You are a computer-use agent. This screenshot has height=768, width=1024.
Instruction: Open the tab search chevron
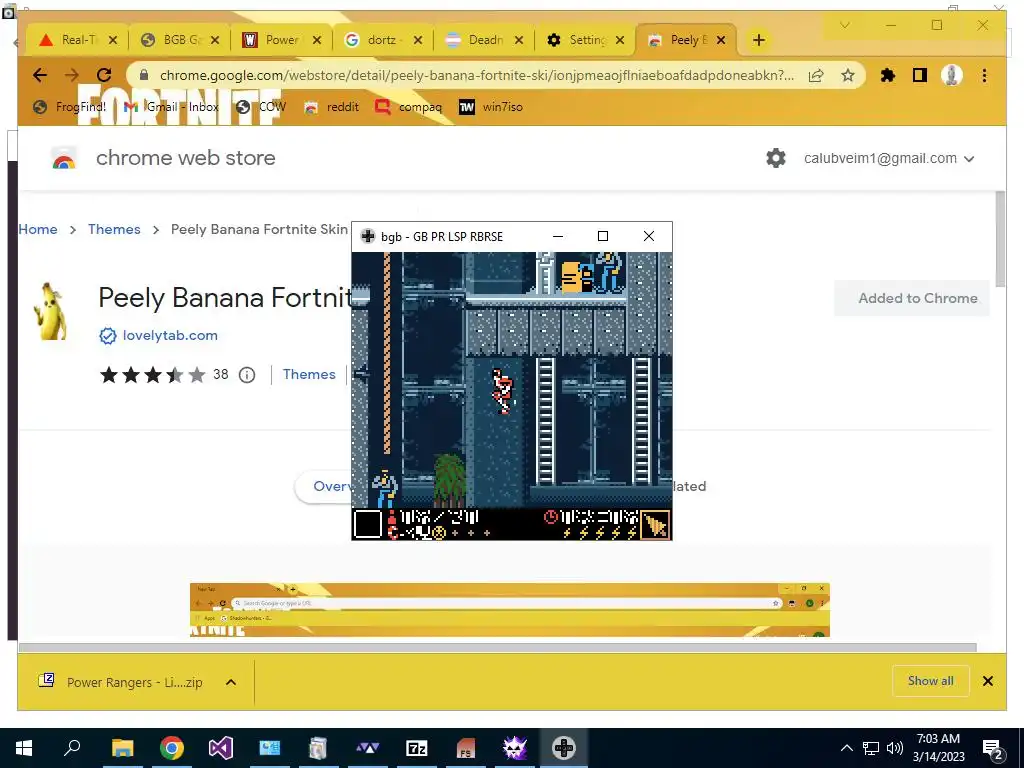tap(844, 25)
